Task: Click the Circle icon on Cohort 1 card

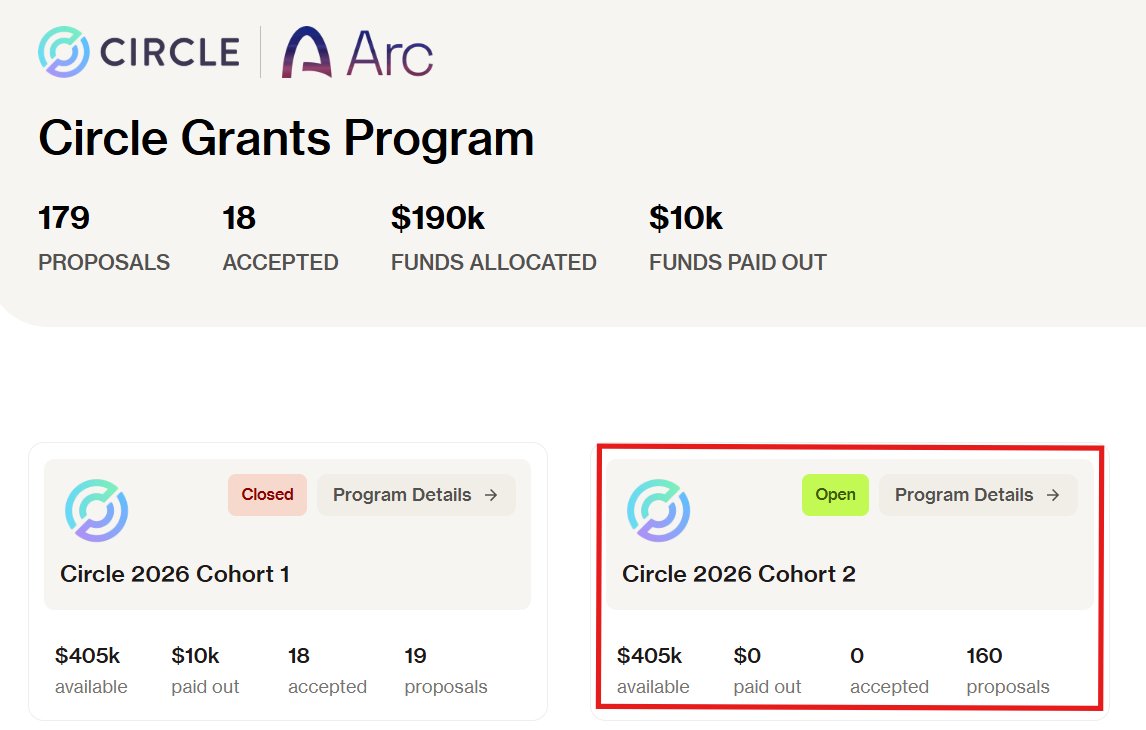Action: 96,510
